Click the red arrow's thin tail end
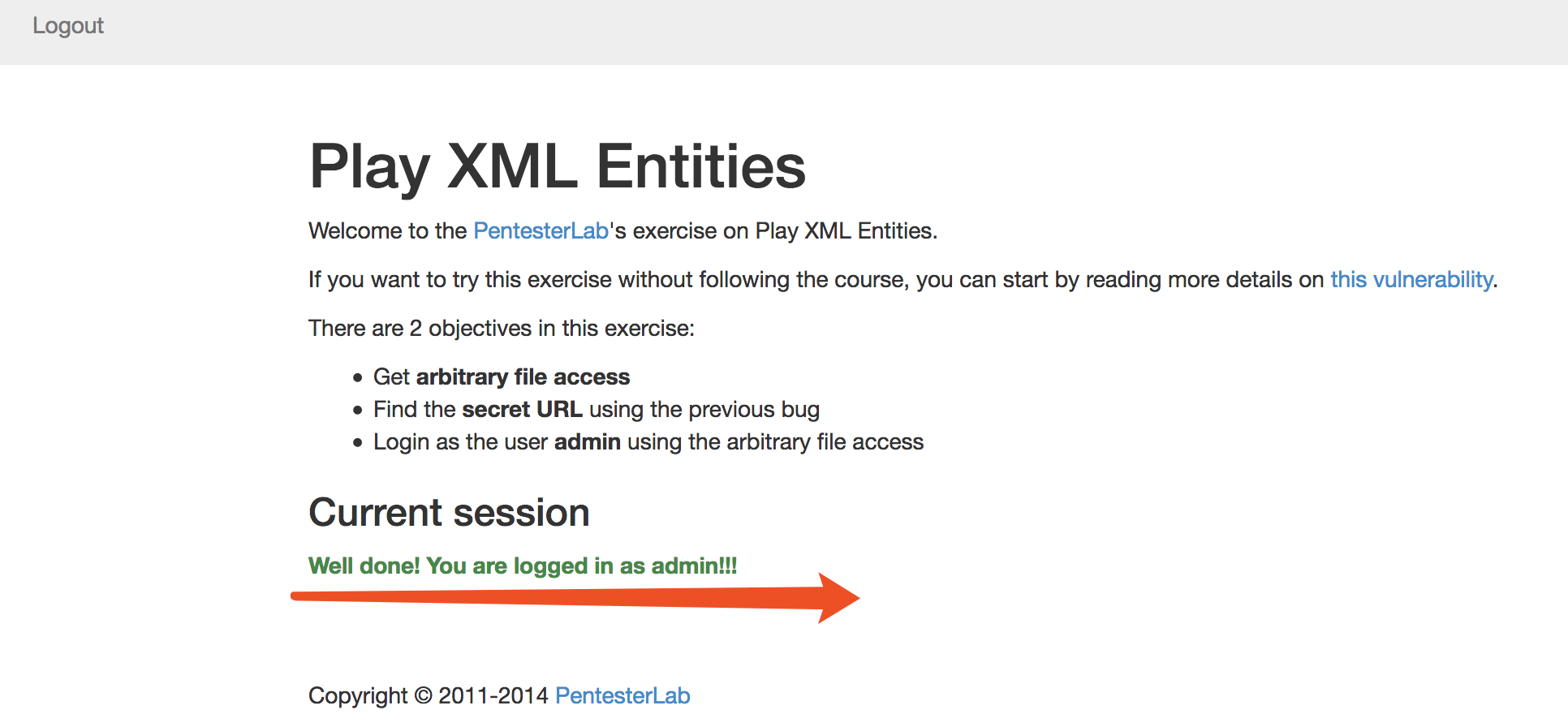Screen dimensions: 1568x727 (299, 596)
